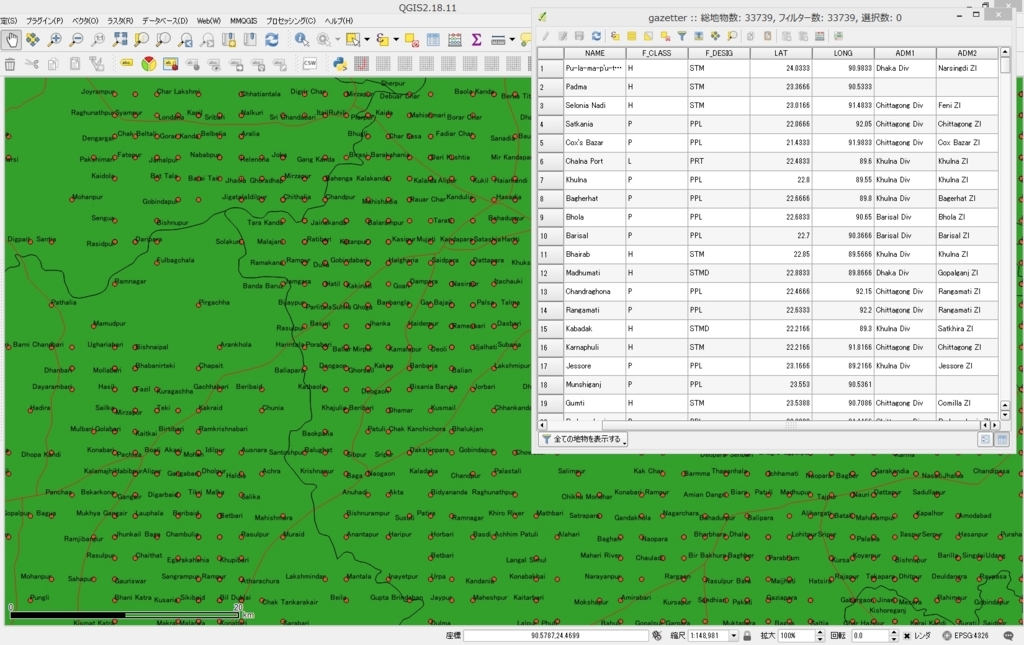Viewport: 1024px width, 645px height.
Task: Open the Vector menu
Action: [x=85, y=21]
